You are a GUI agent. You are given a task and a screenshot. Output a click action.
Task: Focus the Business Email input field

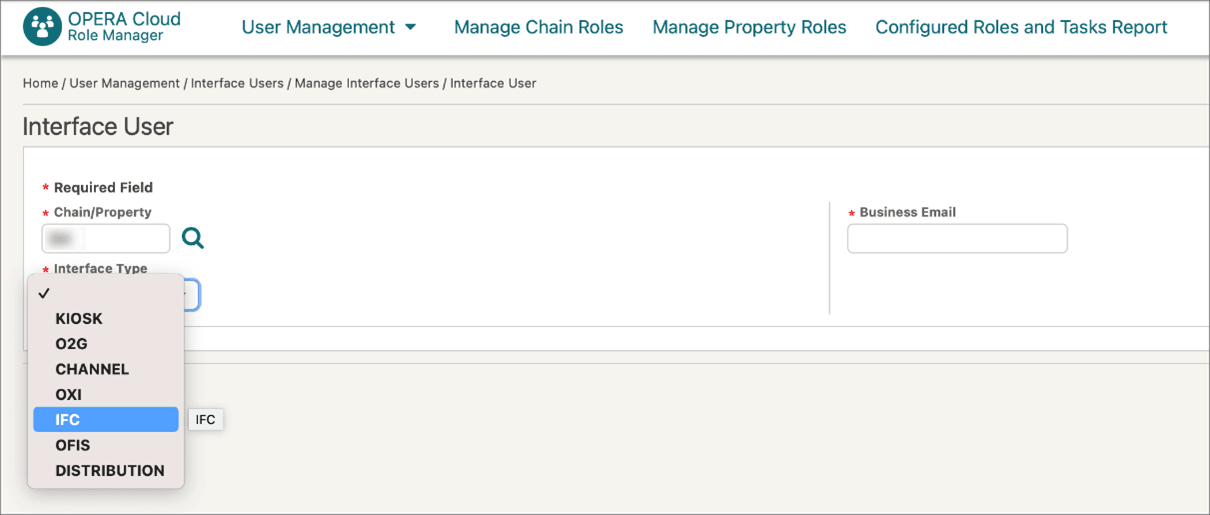[957, 238]
